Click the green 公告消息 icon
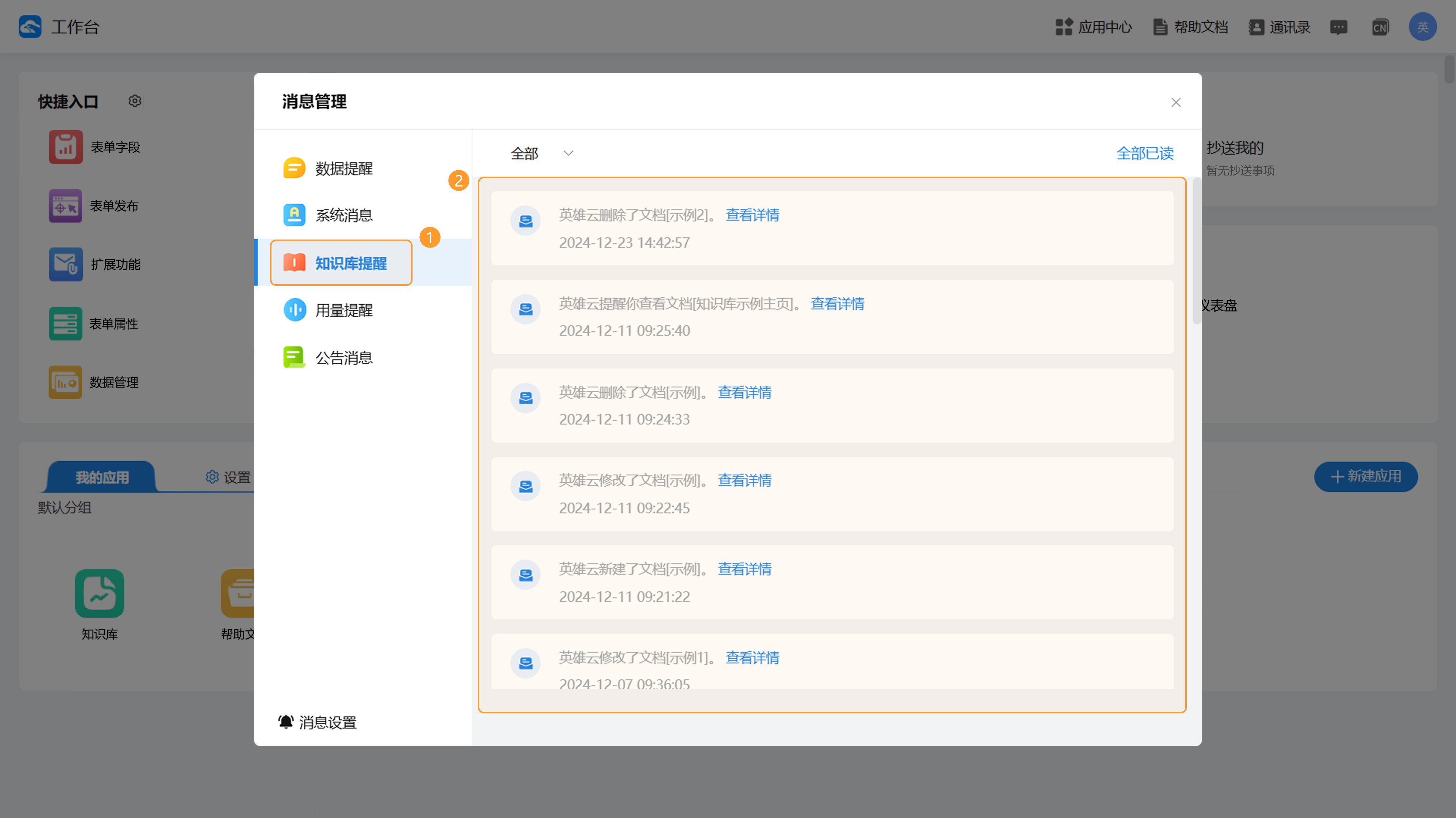Screen dimensions: 1456x818 [x=294, y=357]
